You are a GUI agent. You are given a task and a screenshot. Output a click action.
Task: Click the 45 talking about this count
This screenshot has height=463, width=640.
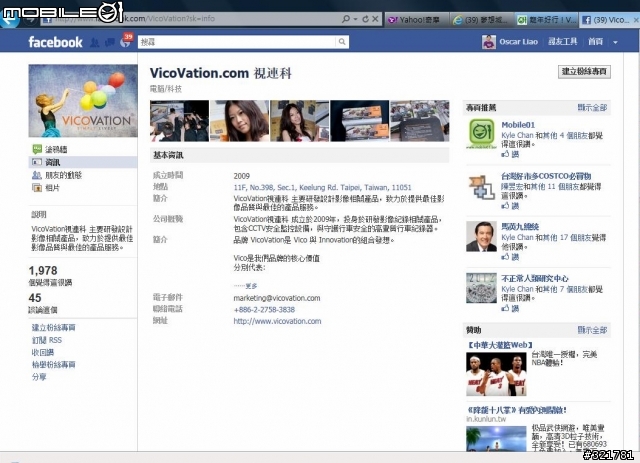click(35, 298)
